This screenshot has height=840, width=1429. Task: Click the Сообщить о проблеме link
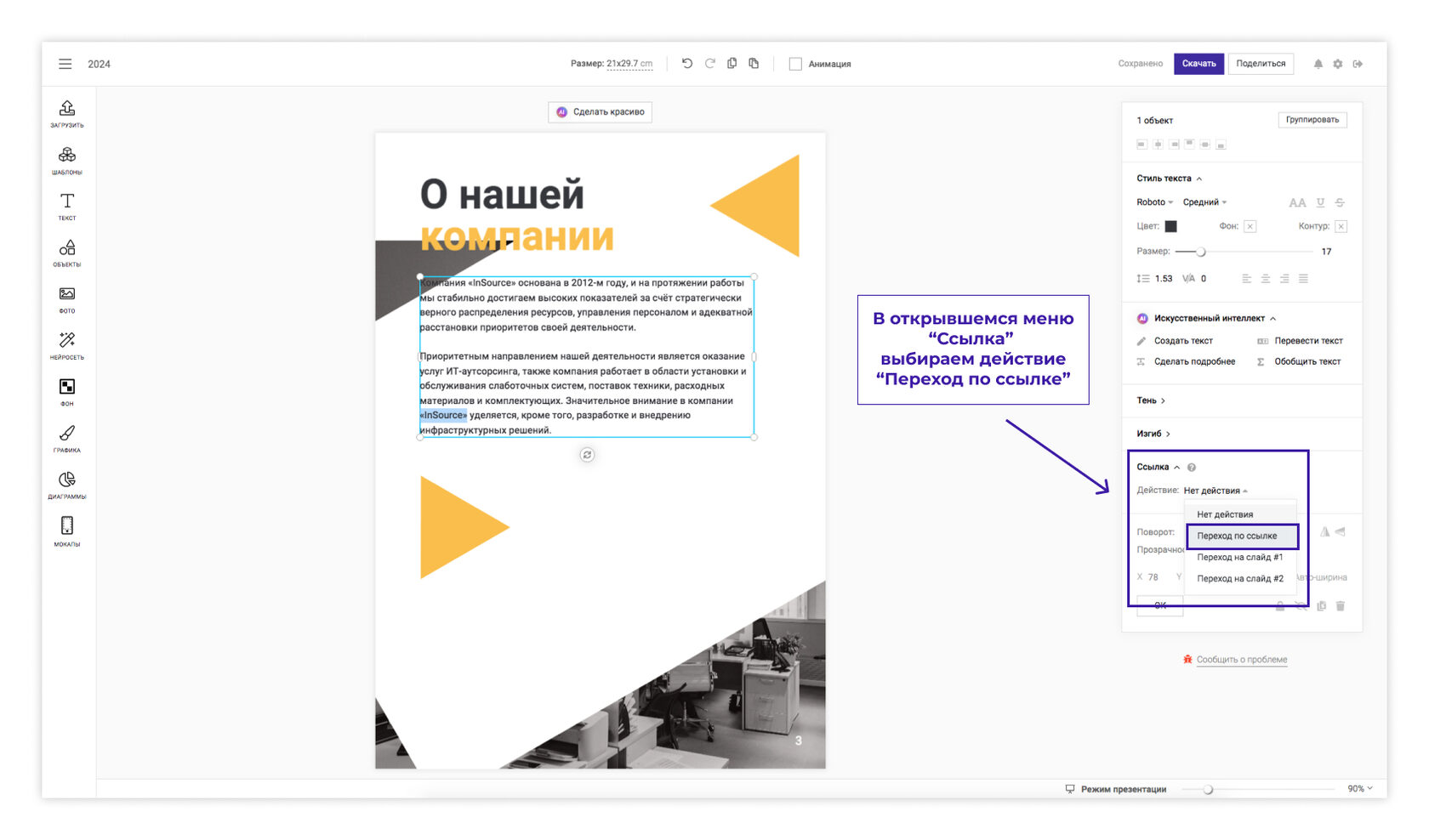1241,660
